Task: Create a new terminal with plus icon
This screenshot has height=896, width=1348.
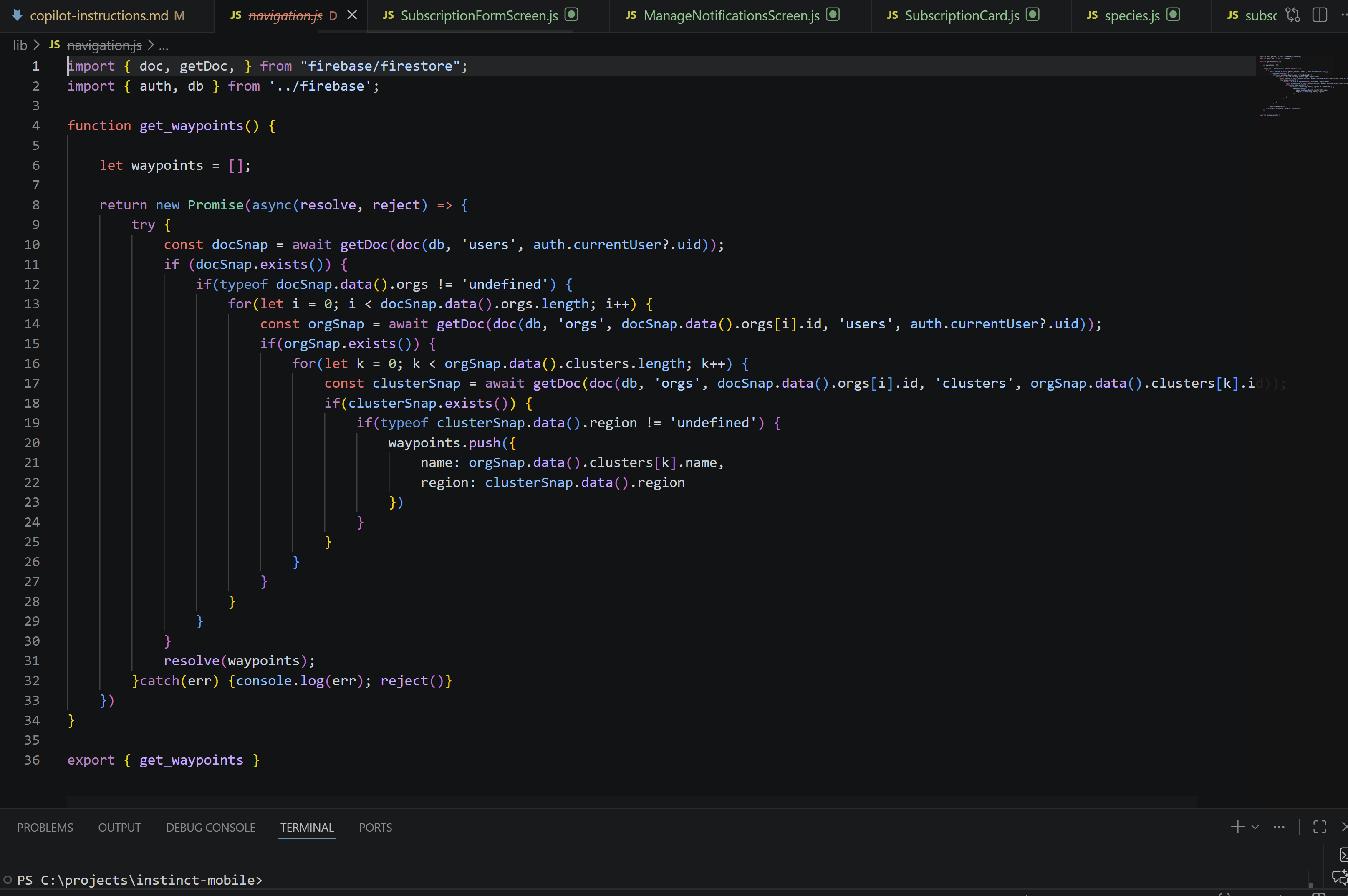Action: click(1237, 827)
